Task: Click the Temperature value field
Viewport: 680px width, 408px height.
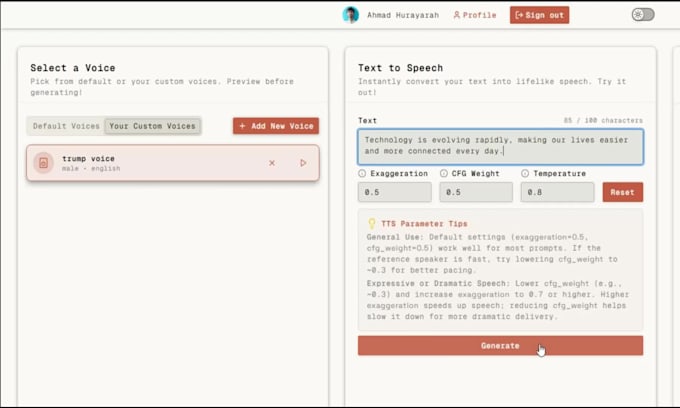Action: [x=557, y=192]
